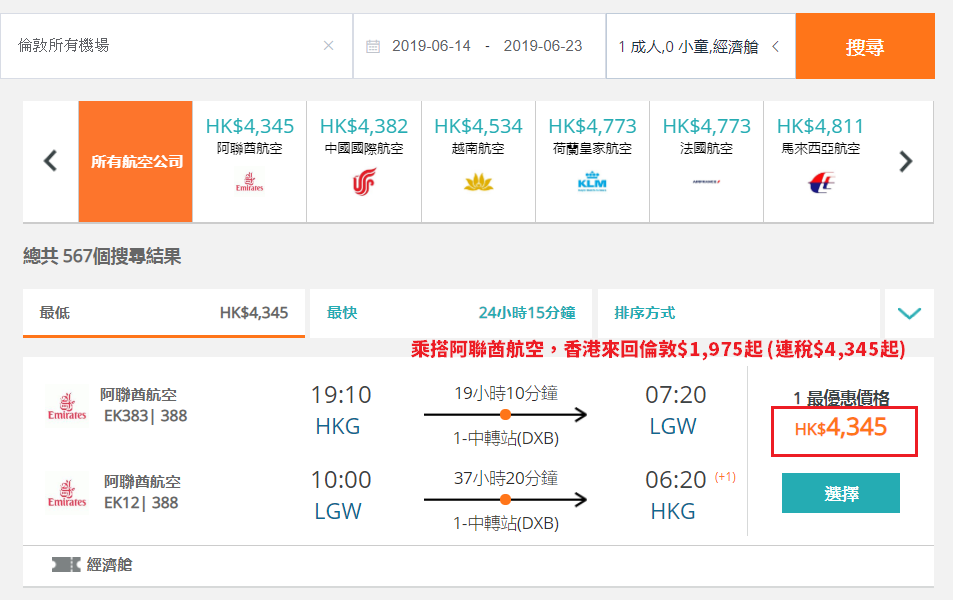Image resolution: width=953 pixels, height=600 pixels.
Task: Click return stopover 1-中轉站(DXB) under 37小時20分鐘
Action: tap(506, 523)
